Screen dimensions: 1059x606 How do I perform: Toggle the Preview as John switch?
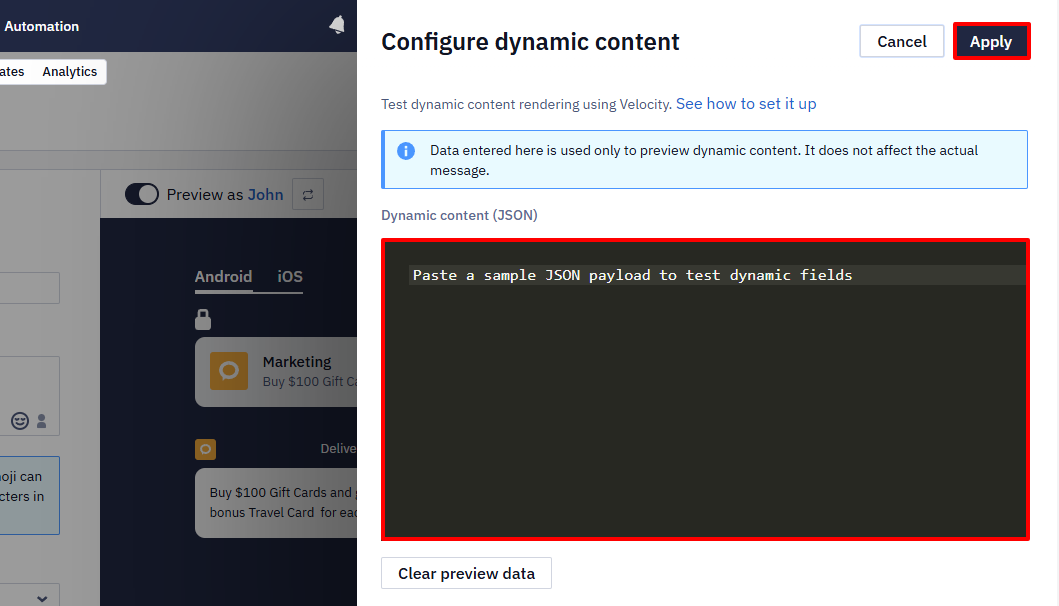point(142,195)
